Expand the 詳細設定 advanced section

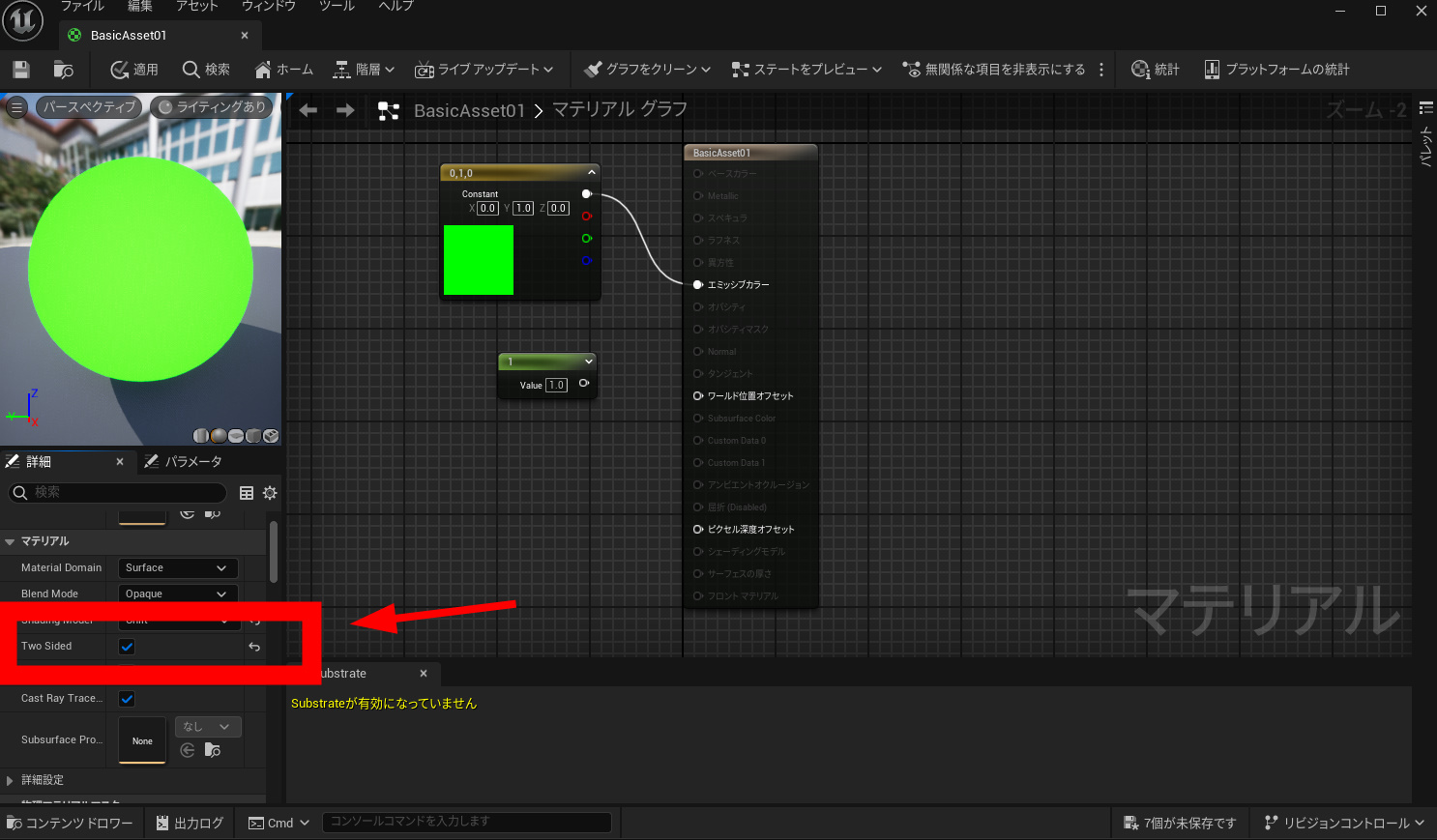point(43,780)
